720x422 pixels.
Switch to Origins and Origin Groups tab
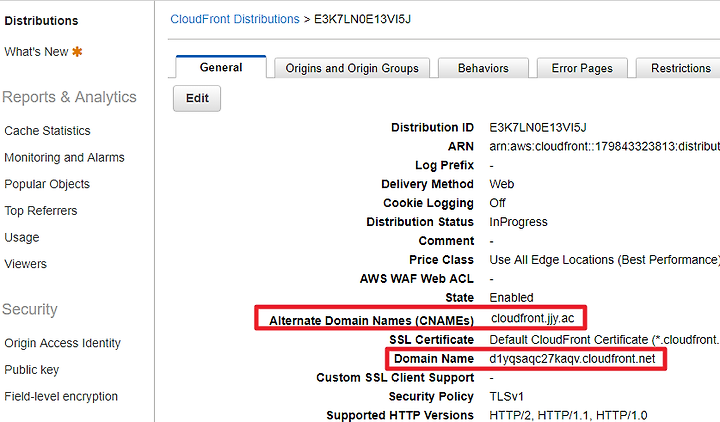(352, 68)
